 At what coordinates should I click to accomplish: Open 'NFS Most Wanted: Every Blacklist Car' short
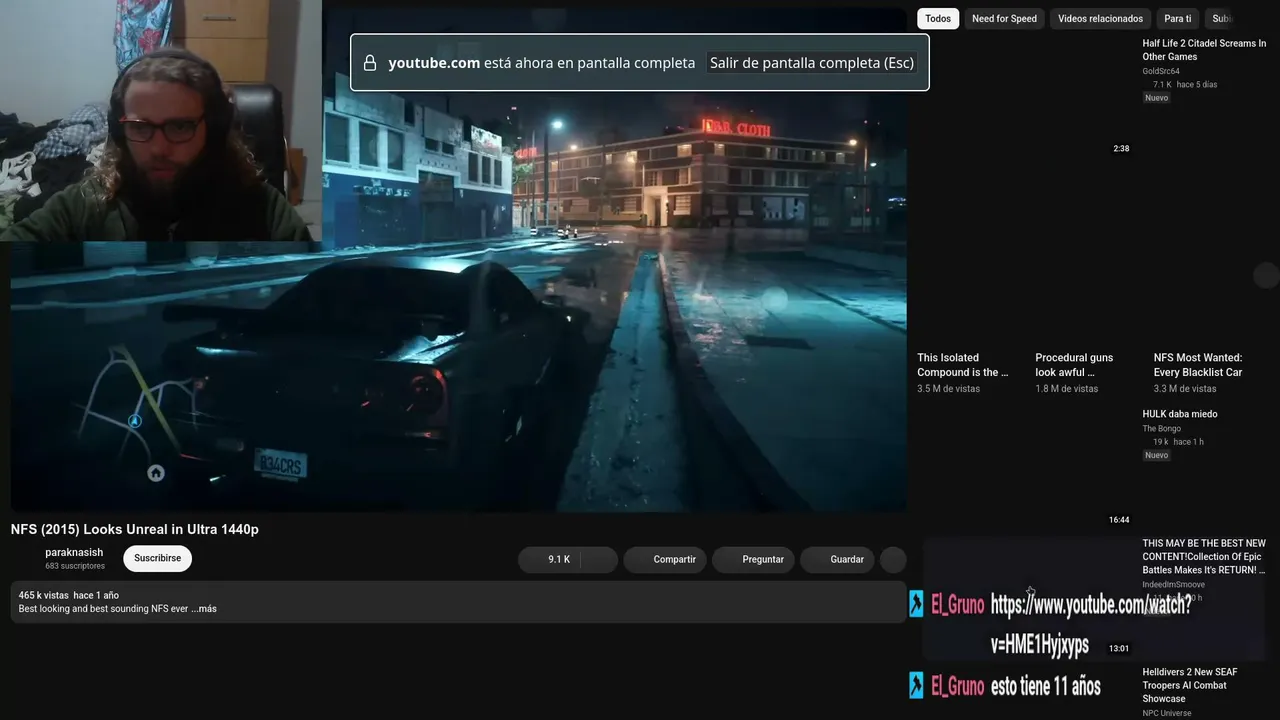[x=1198, y=365]
